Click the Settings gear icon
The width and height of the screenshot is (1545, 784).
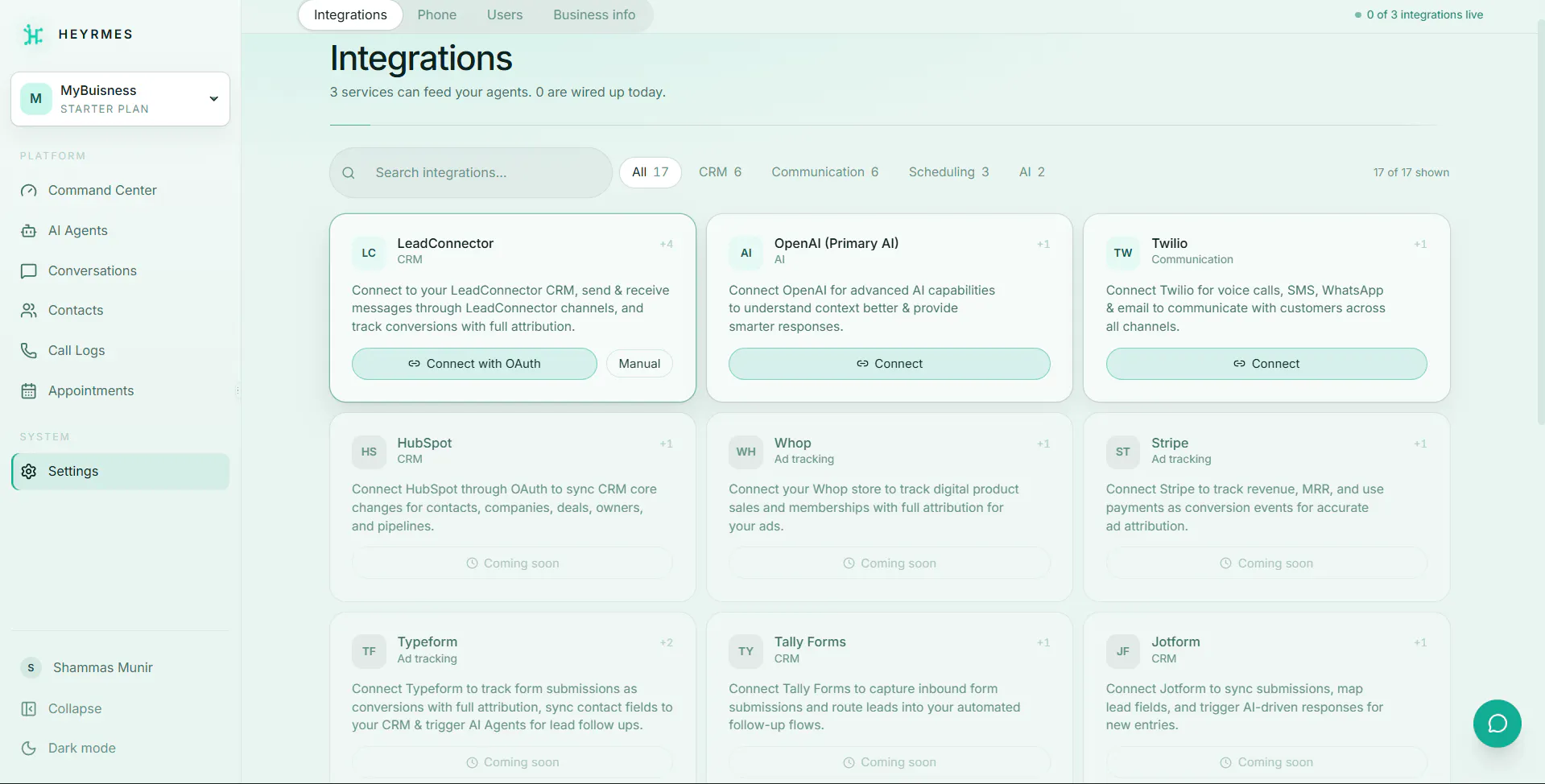coord(29,472)
